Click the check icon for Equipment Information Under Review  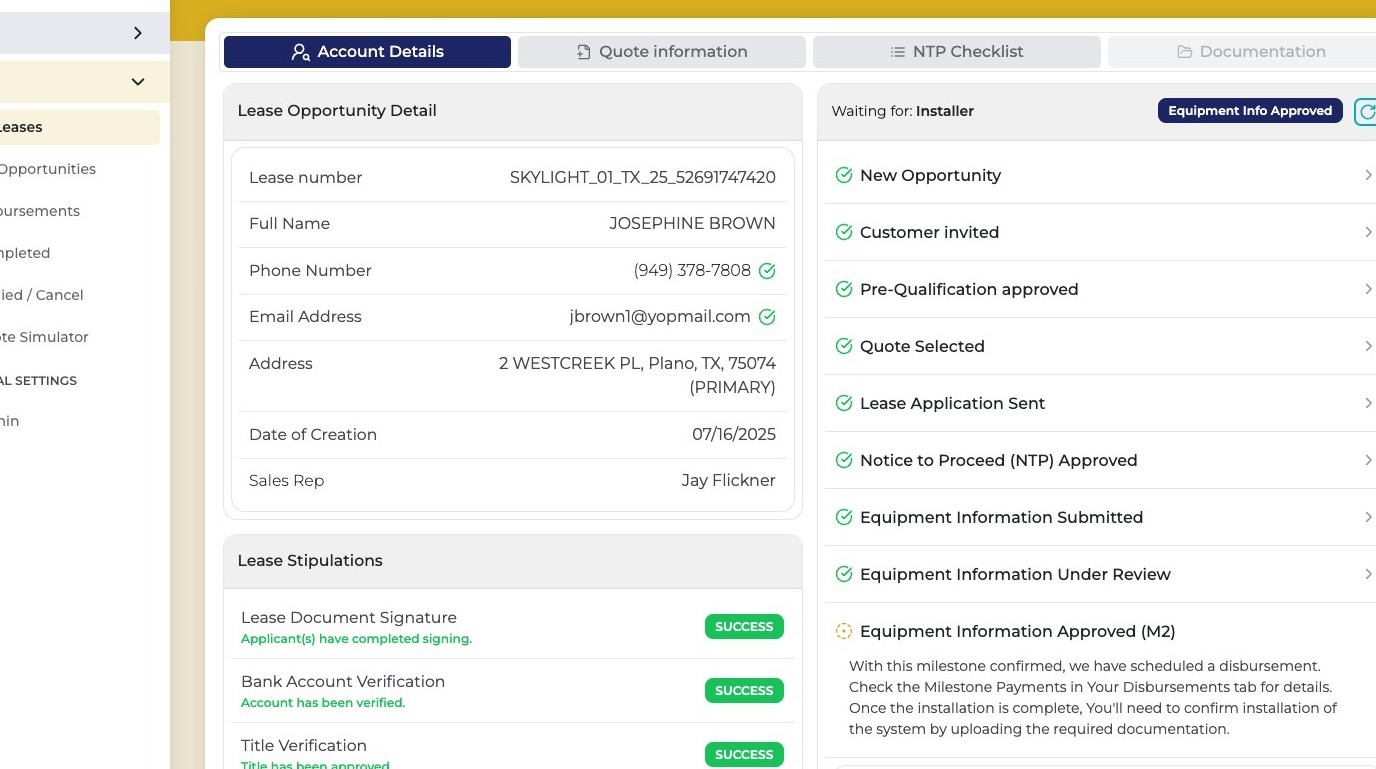point(844,574)
